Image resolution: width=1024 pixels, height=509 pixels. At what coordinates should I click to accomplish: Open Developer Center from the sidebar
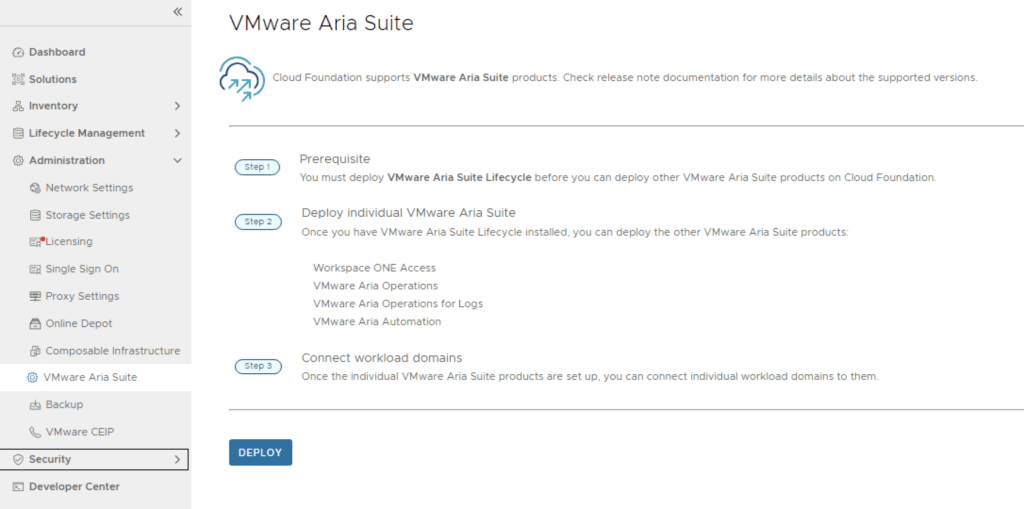tap(73, 487)
